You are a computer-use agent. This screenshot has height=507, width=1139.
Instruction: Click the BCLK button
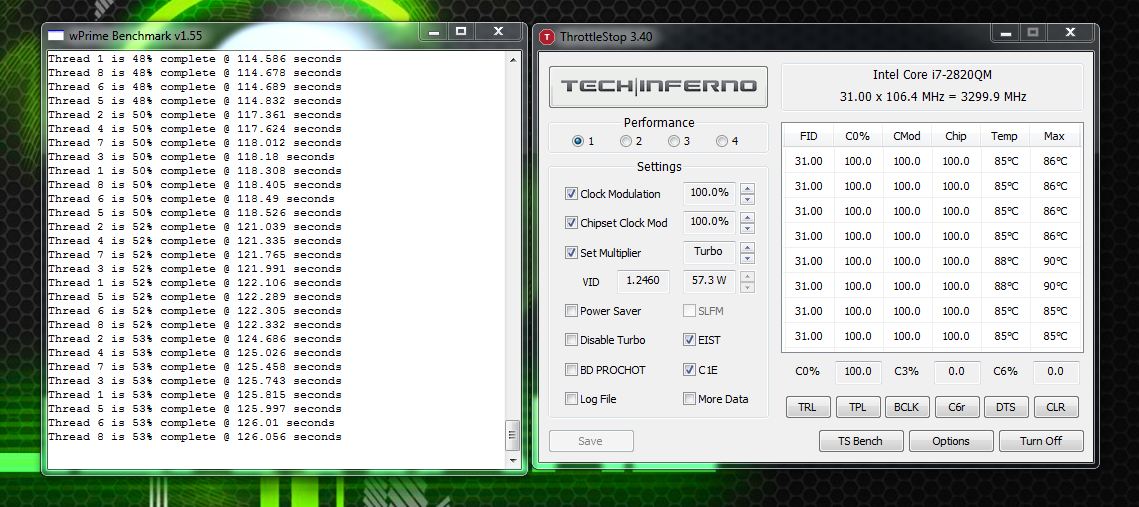[907, 407]
